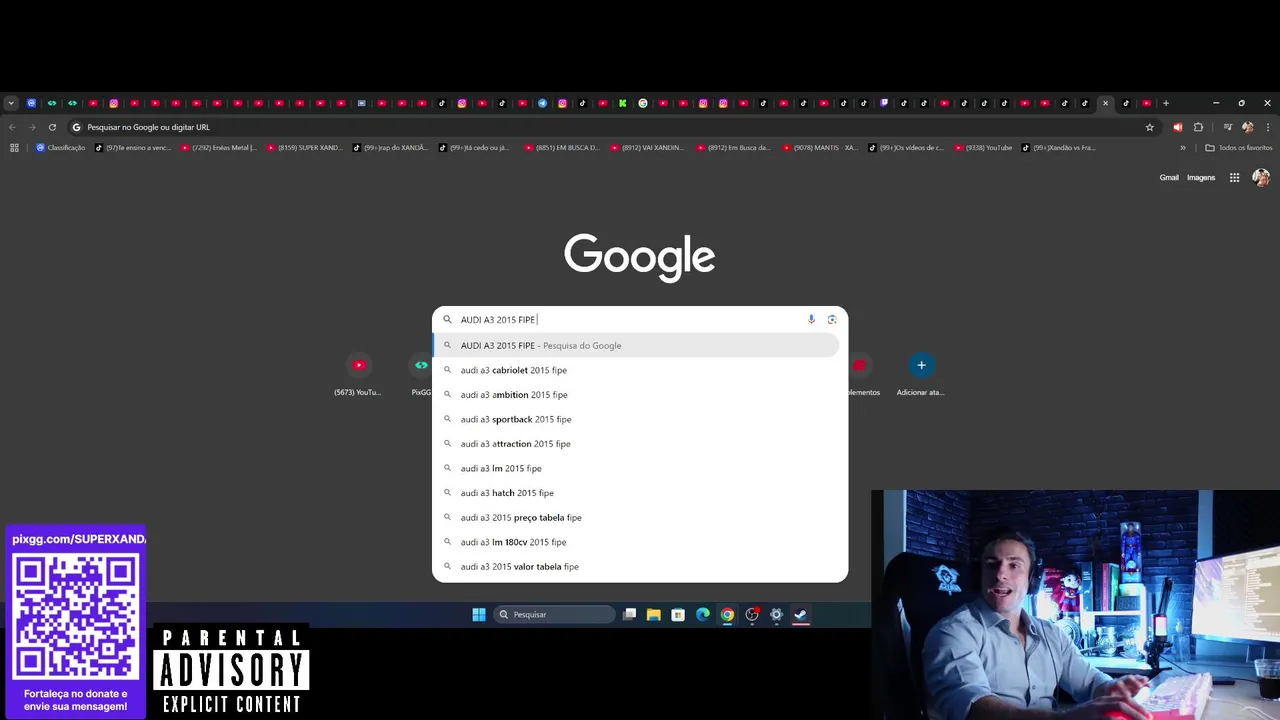Screen dimensions: 1280x720
Task: Reload the current page
Action: point(52,127)
